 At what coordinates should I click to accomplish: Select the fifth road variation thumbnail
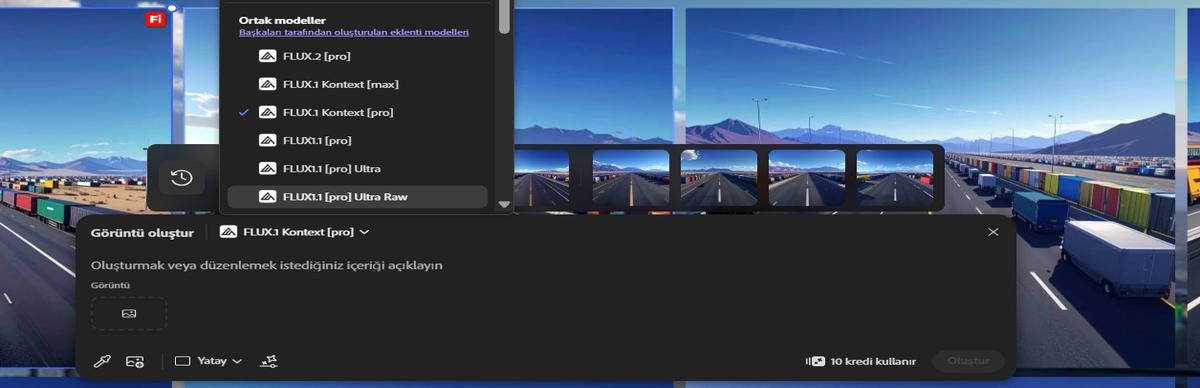coord(895,178)
